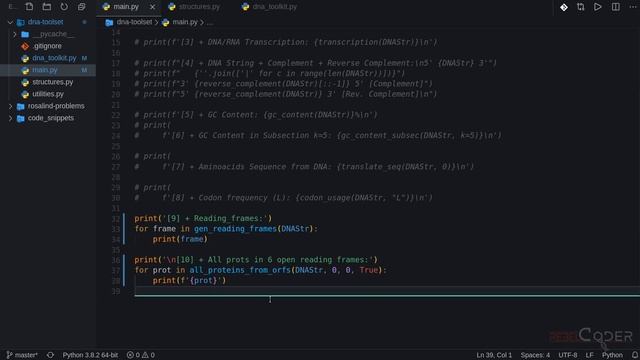Click the '[9] + Reading frames:' string
640x360 pixels.
point(215,219)
